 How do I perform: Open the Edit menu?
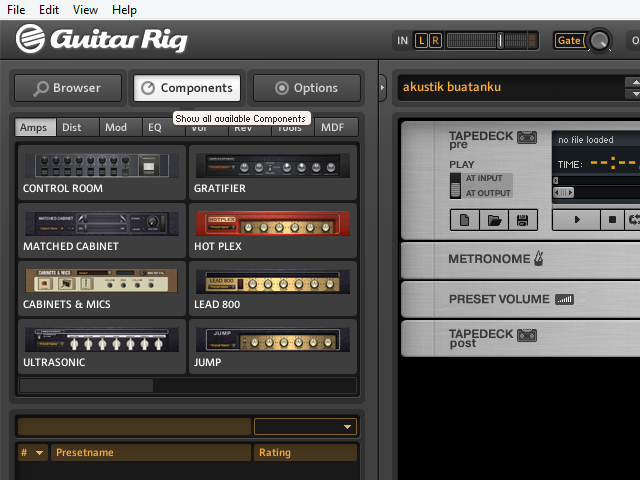[49, 10]
